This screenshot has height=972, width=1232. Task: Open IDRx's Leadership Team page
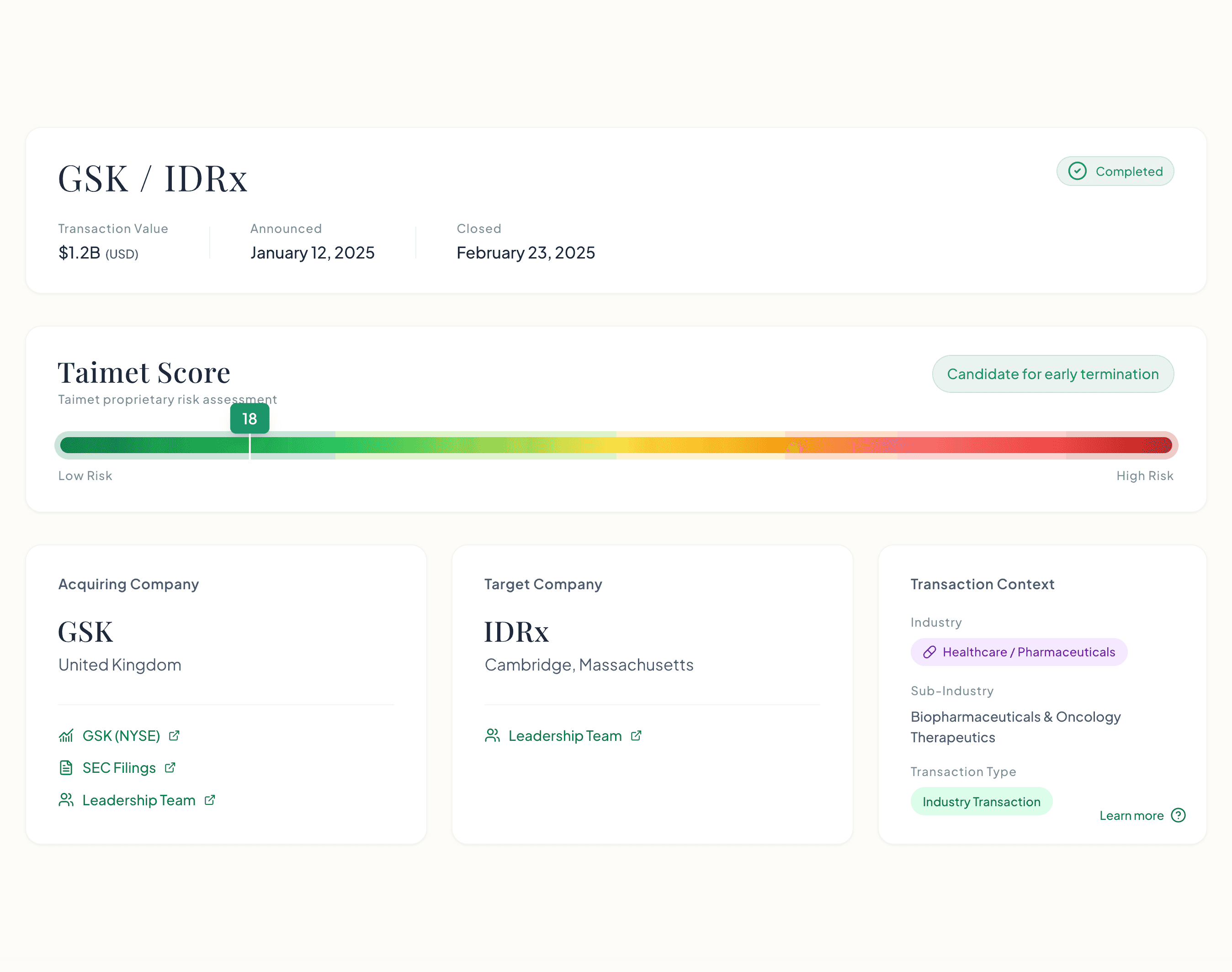pyautogui.click(x=565, y=735)
